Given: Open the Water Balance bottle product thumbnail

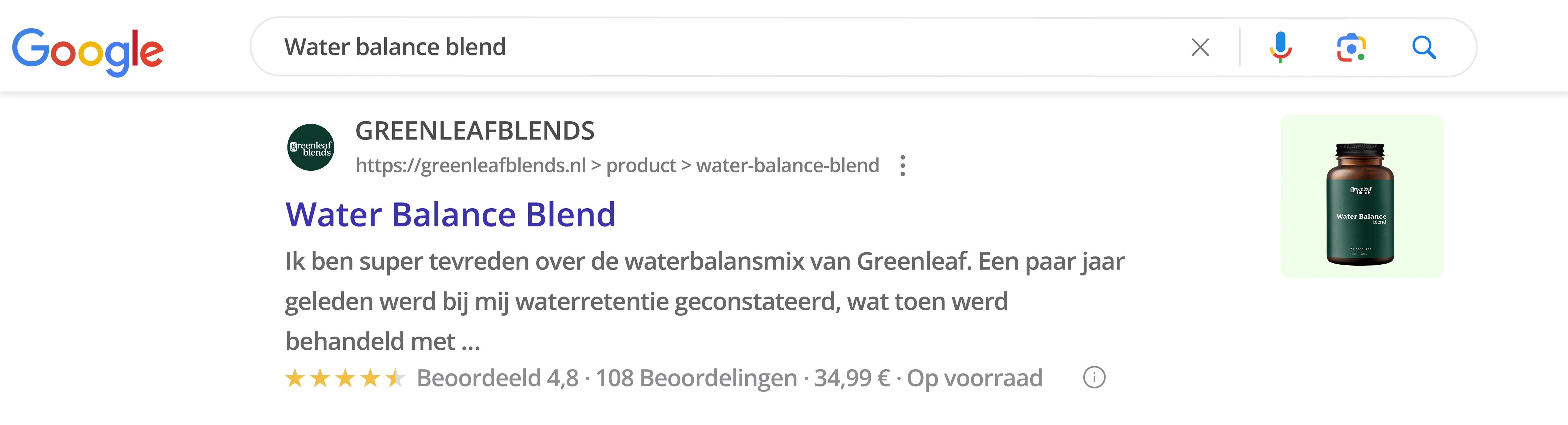Looking at the screenshot, I should coord(1362,197).
